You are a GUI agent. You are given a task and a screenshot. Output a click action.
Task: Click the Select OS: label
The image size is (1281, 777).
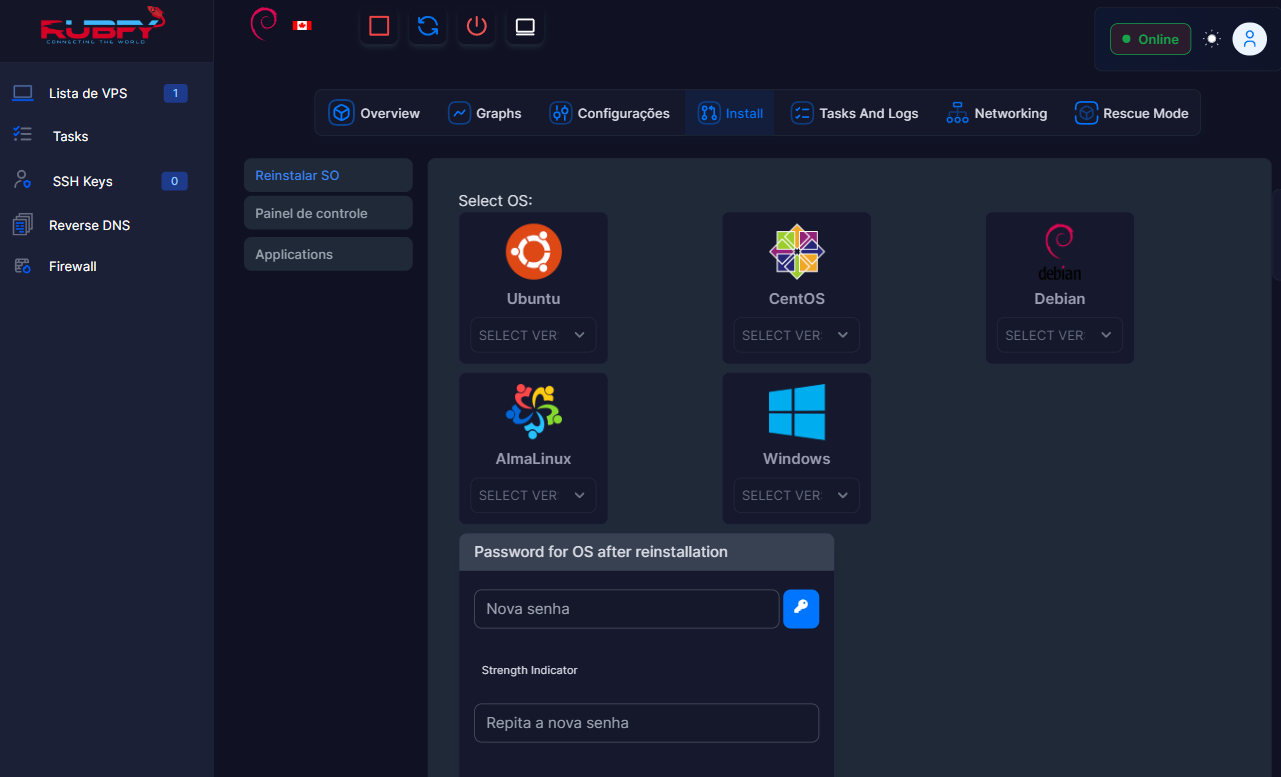[495, 201]
